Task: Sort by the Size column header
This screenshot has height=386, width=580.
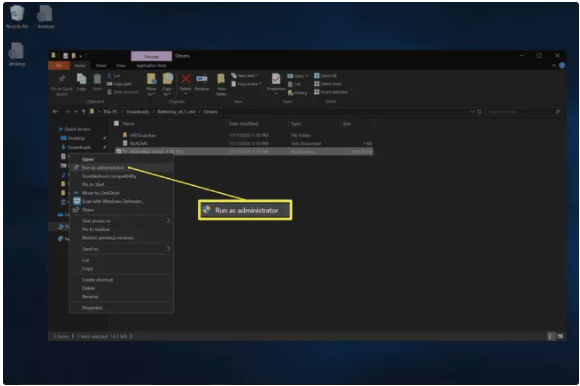Action: (347, 123)
